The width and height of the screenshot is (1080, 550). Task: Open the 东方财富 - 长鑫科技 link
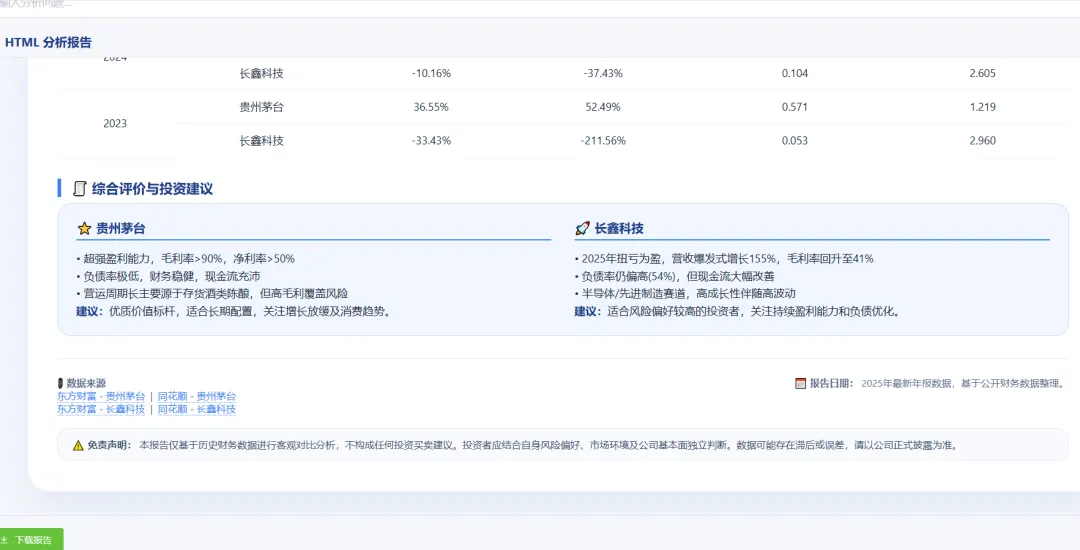point(101,409)
